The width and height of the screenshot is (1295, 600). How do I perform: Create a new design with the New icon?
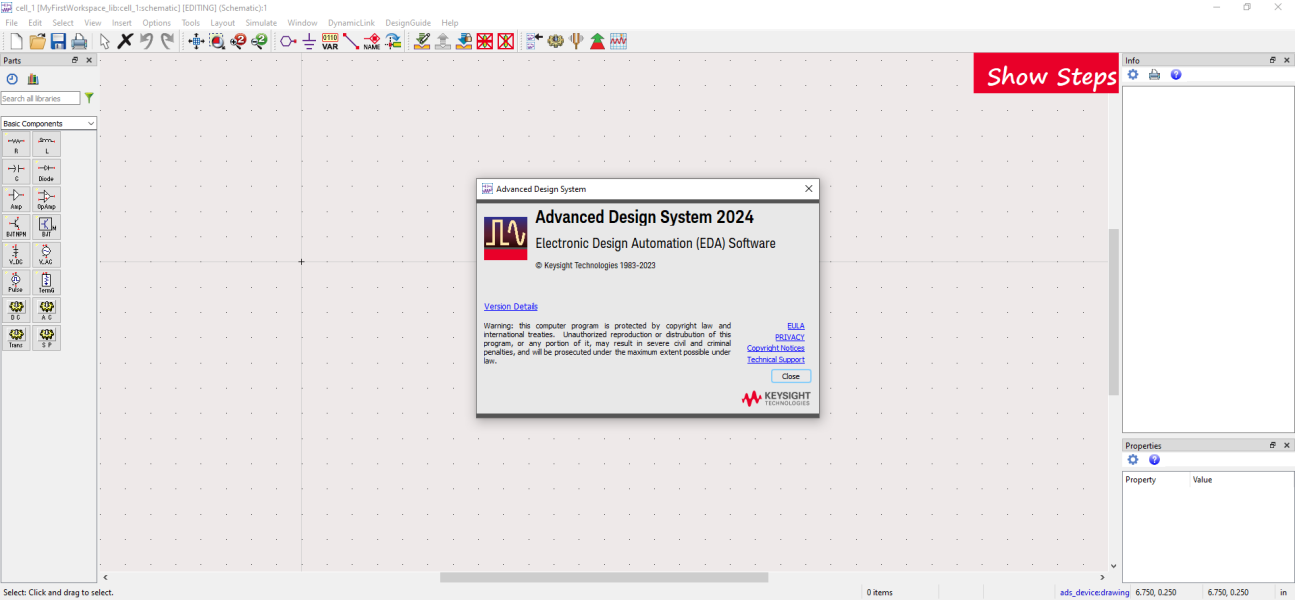pos(16,41)
